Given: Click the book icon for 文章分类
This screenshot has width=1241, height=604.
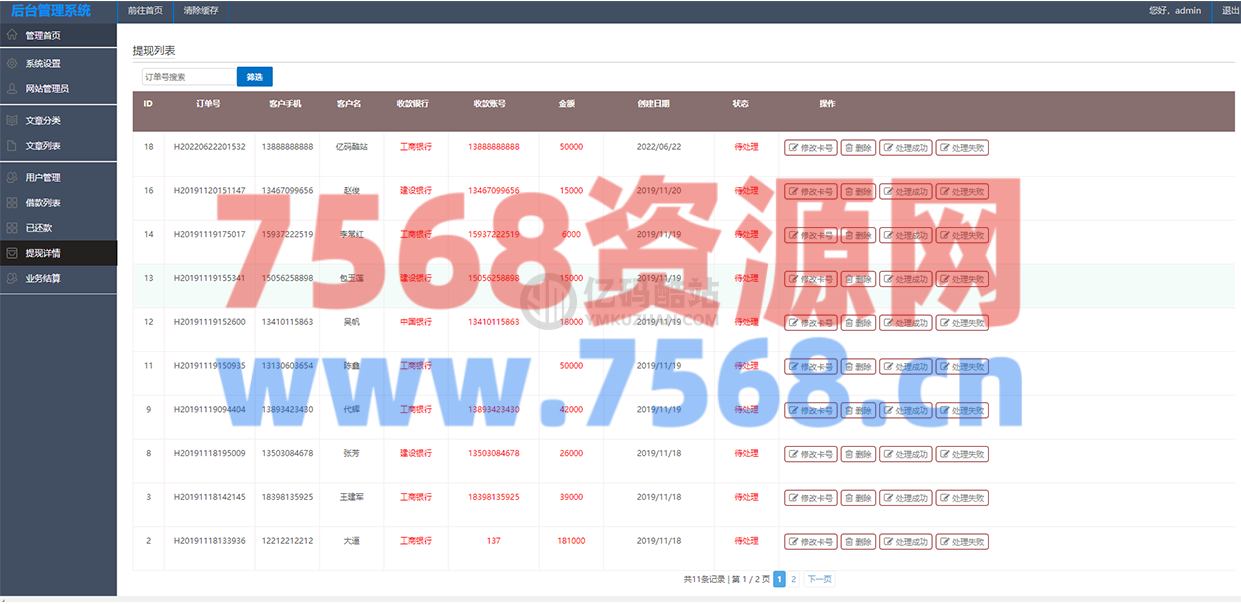Looking at the screenshot, I should [x=11, y=120].
